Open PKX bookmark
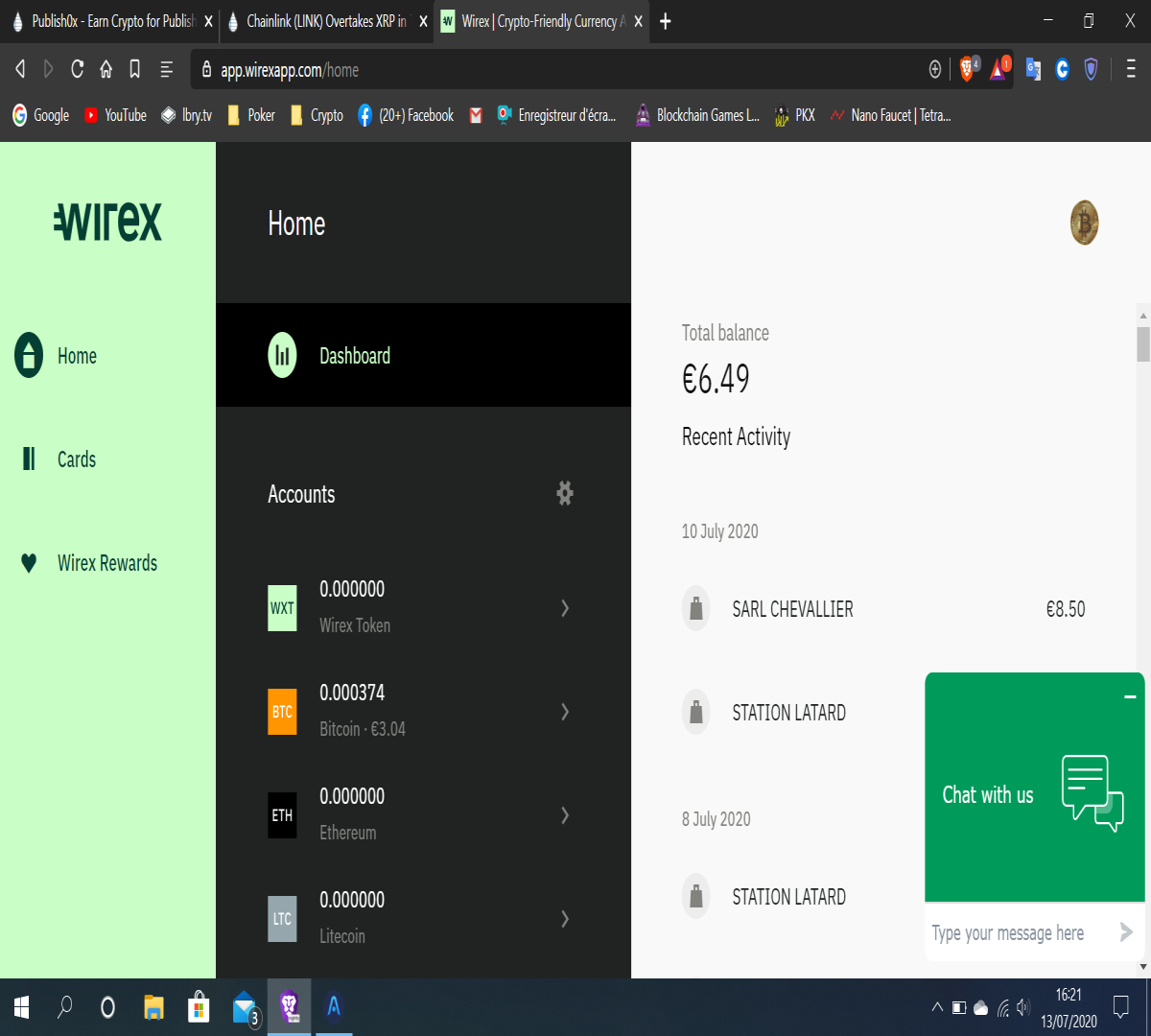Image resolution: width=1151 pixels, height=1036 pixels. point(794,115)
